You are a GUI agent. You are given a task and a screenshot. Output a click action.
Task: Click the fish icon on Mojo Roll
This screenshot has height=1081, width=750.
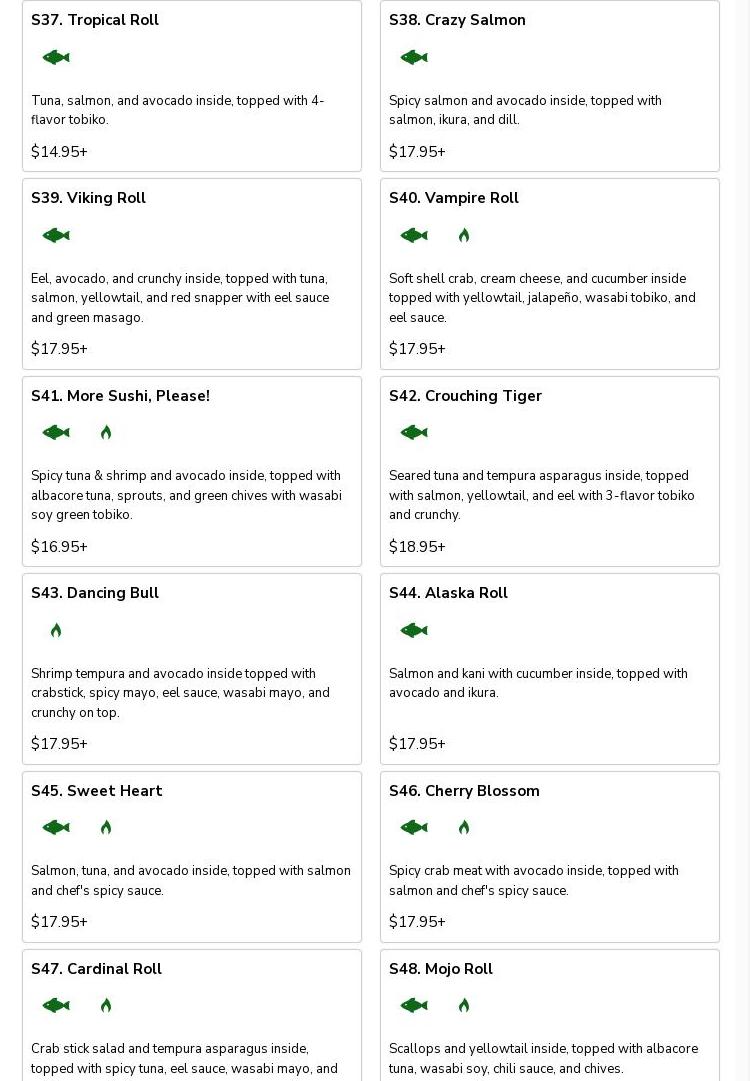coord(414,1006)
